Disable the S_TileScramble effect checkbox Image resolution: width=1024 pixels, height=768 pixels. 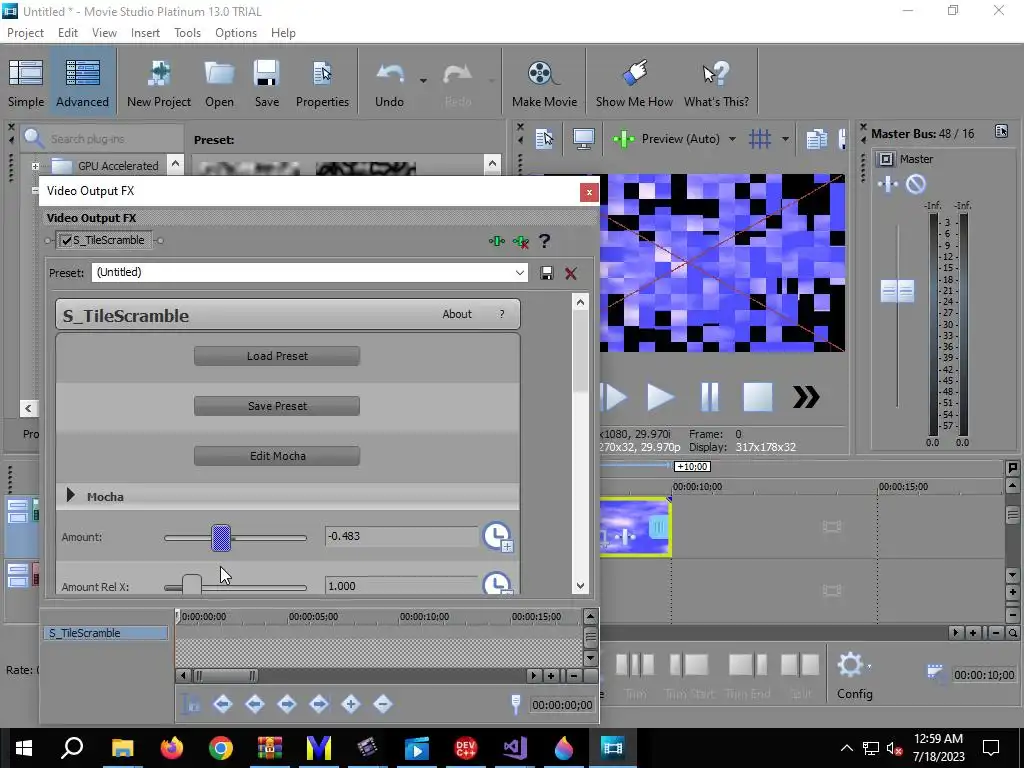66,240
